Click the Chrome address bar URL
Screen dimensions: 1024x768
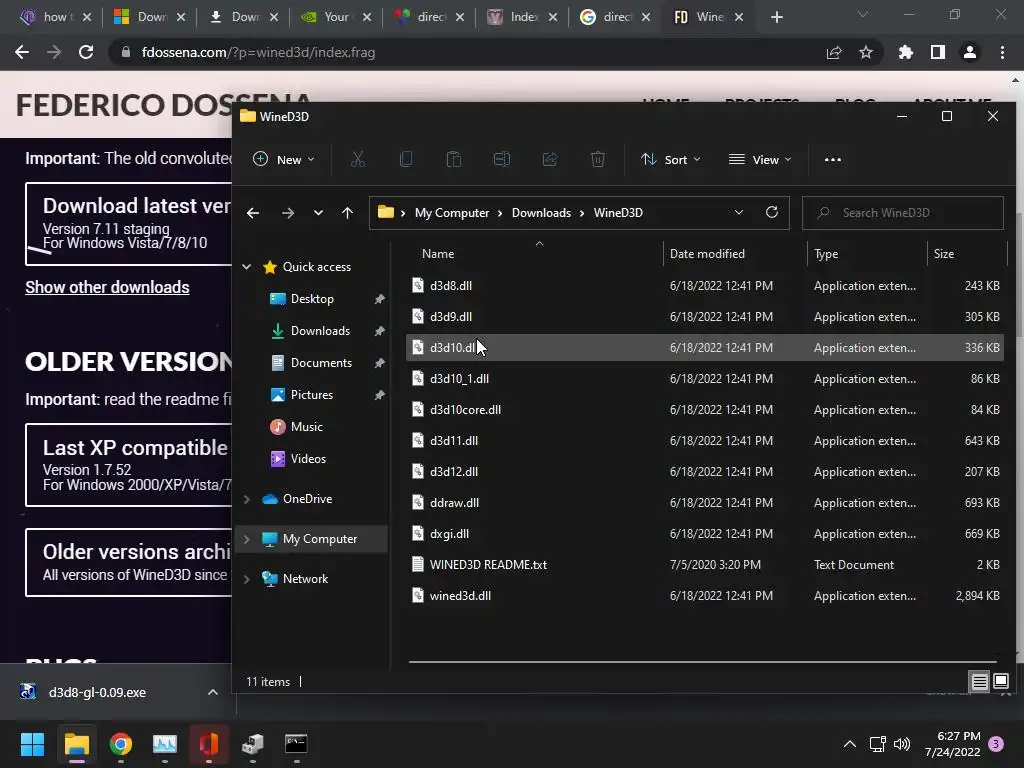click(x=259, y=52)
